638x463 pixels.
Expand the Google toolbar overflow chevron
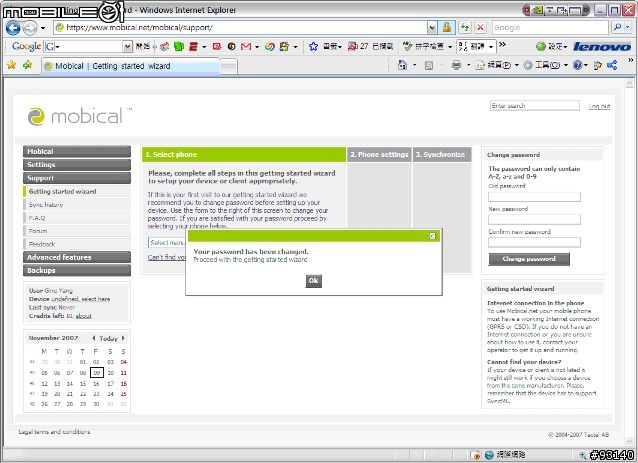[503, 45]
